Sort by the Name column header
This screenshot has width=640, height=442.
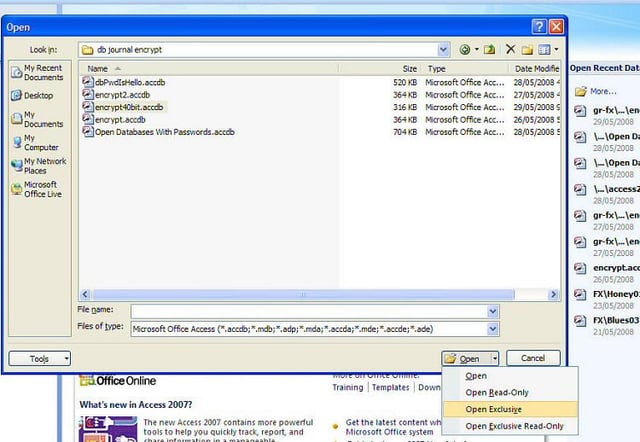pos(208,69)
